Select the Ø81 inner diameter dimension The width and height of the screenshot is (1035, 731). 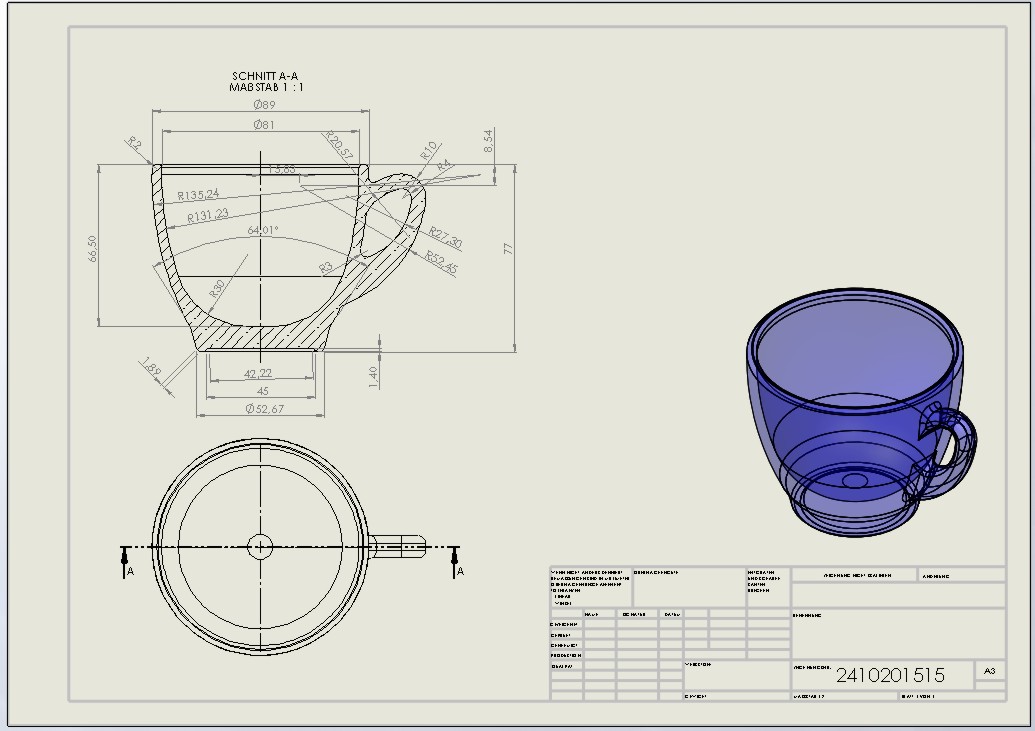(264, 124)
